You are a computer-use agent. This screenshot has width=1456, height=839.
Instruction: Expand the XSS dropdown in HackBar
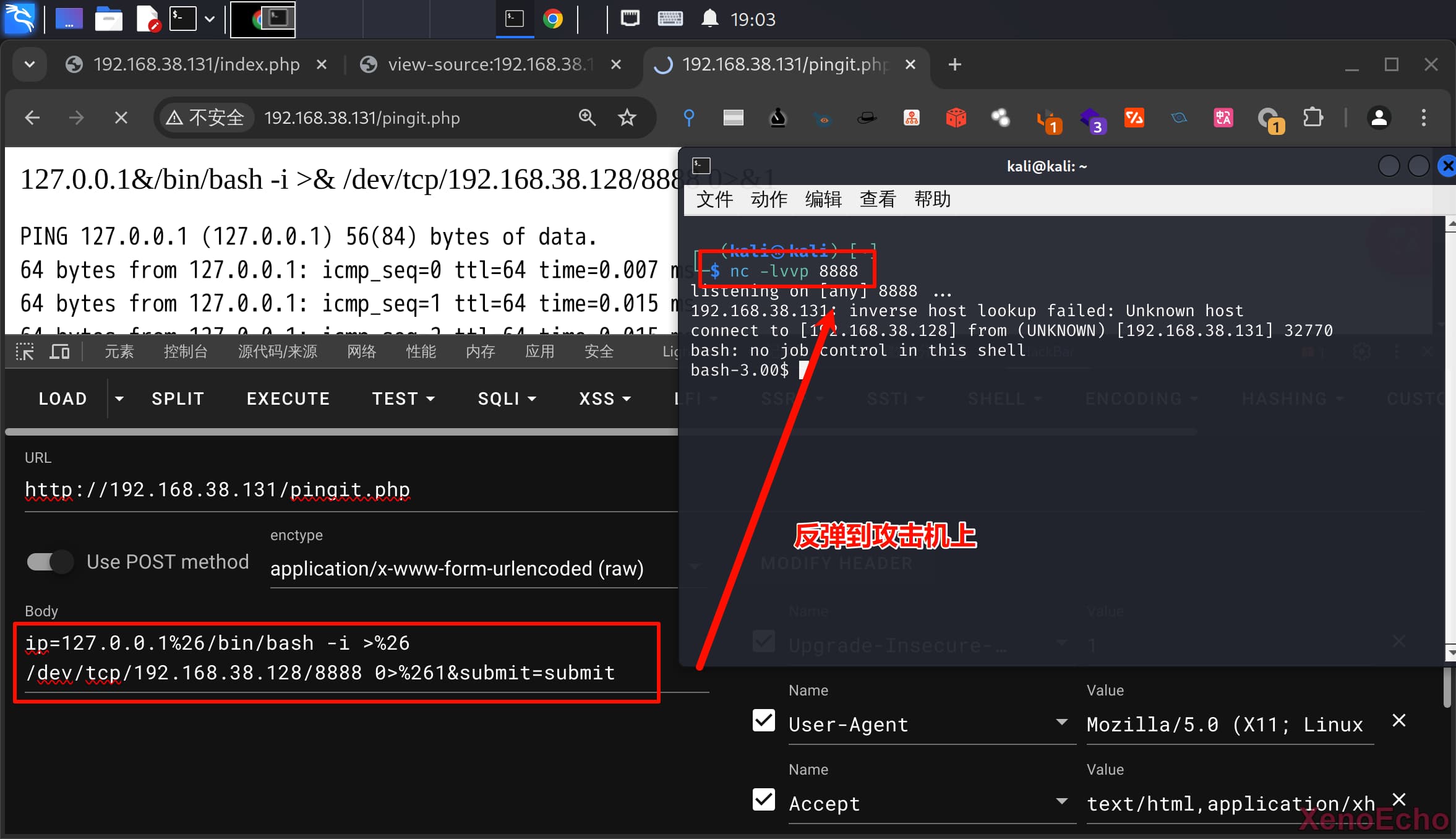click(x=604, y=399)
